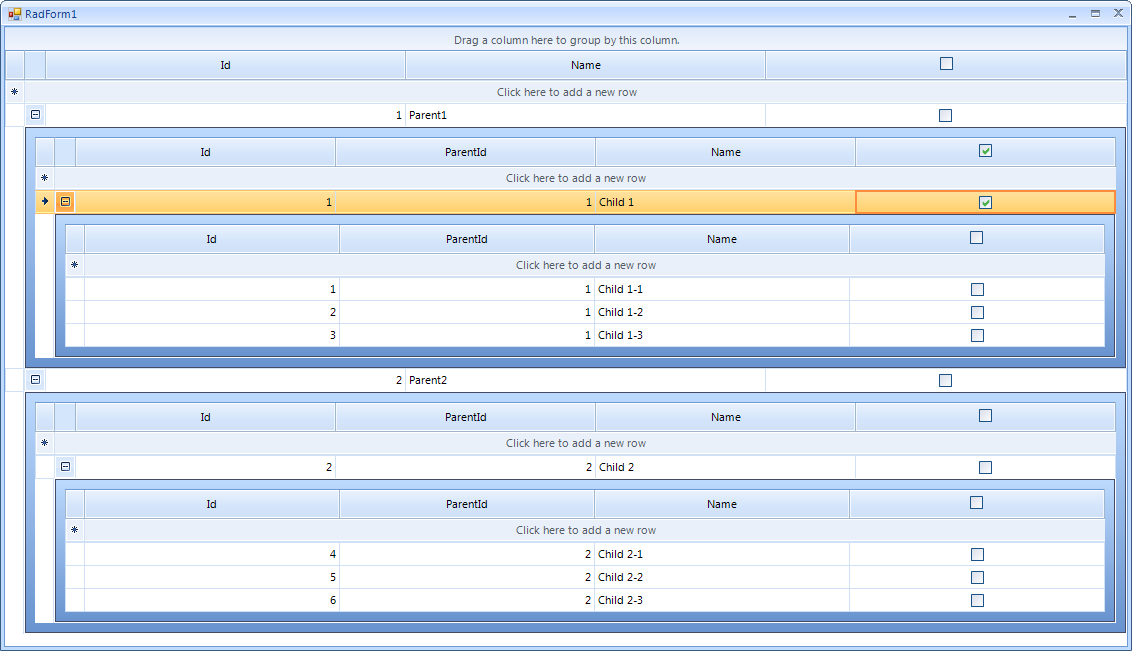Click the new-row asterisk in Child 1's nested grid
This screenshot has width=1132, height=651.
(74, 265)
